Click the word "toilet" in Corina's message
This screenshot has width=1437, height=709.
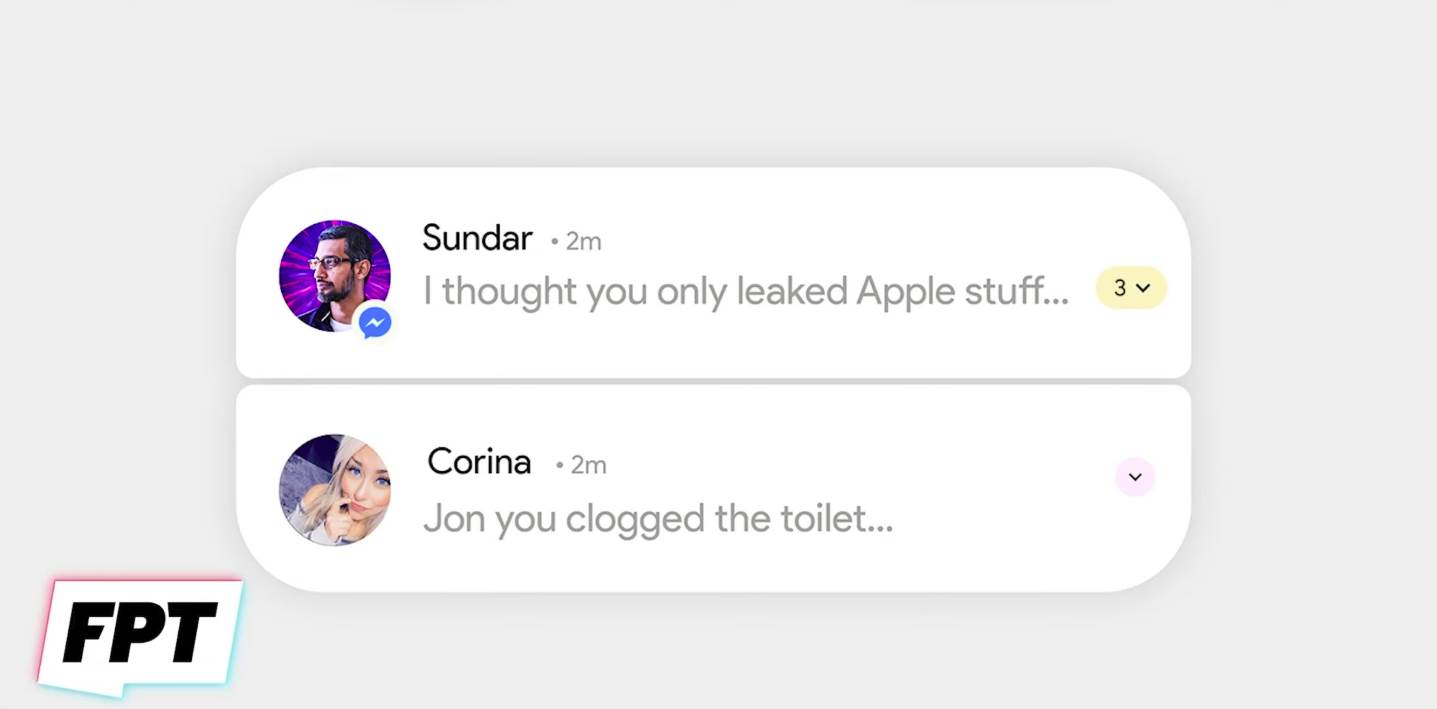pos(804,518)
